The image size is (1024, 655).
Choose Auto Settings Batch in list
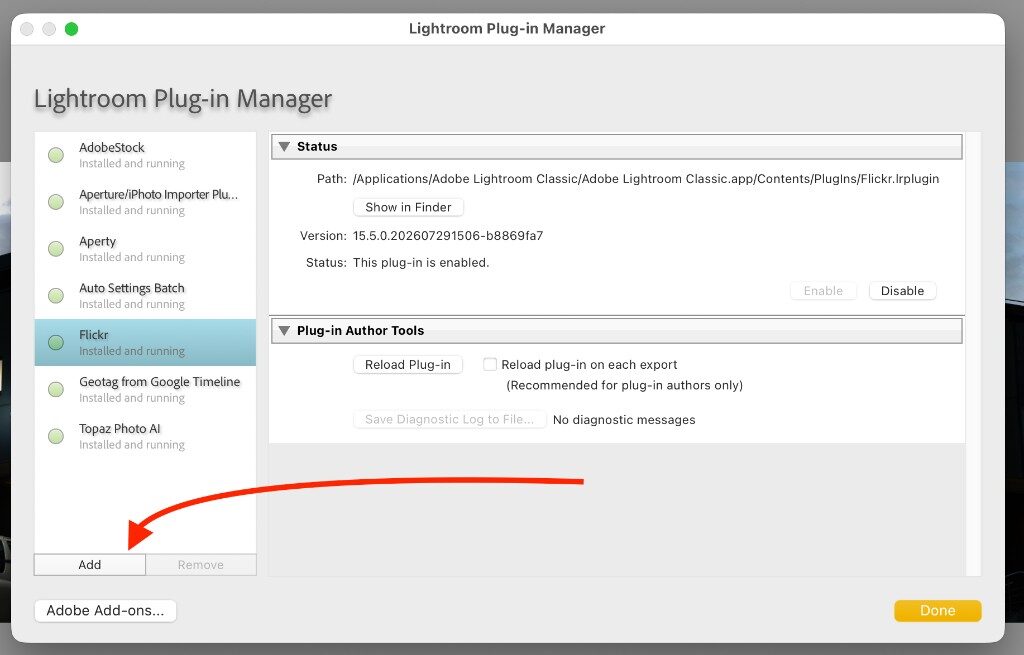coord(145,296)
